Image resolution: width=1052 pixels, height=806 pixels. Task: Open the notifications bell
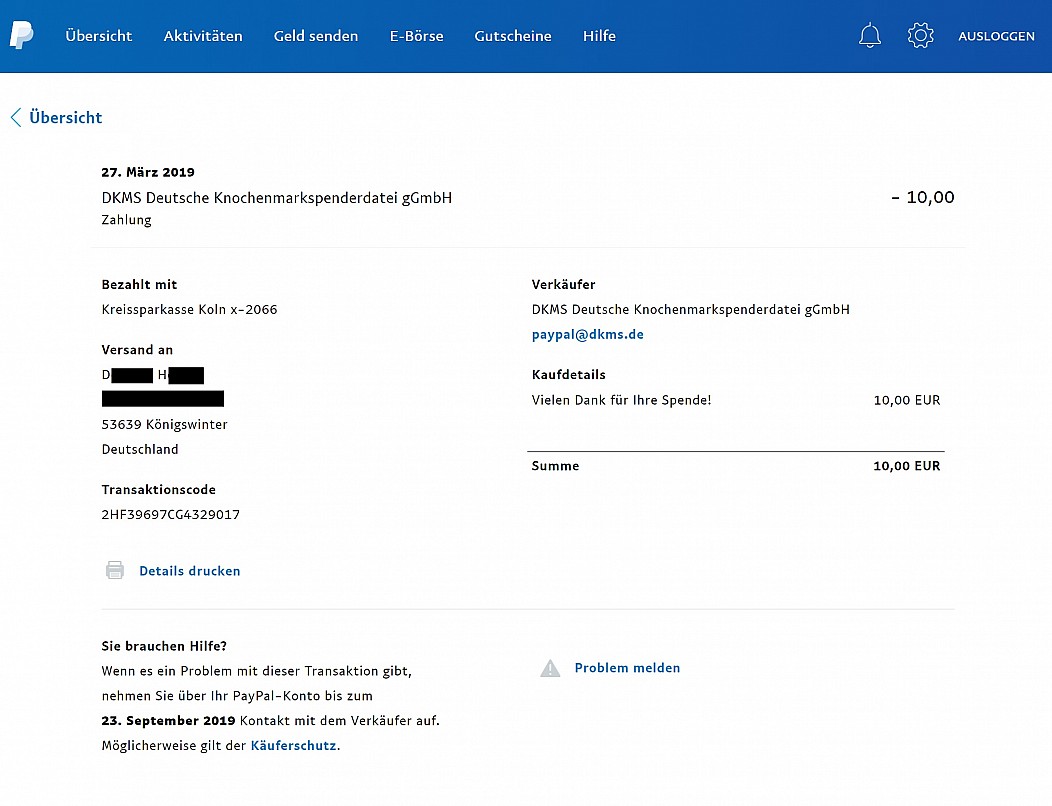pyautogui.click(x=870, y=36)
